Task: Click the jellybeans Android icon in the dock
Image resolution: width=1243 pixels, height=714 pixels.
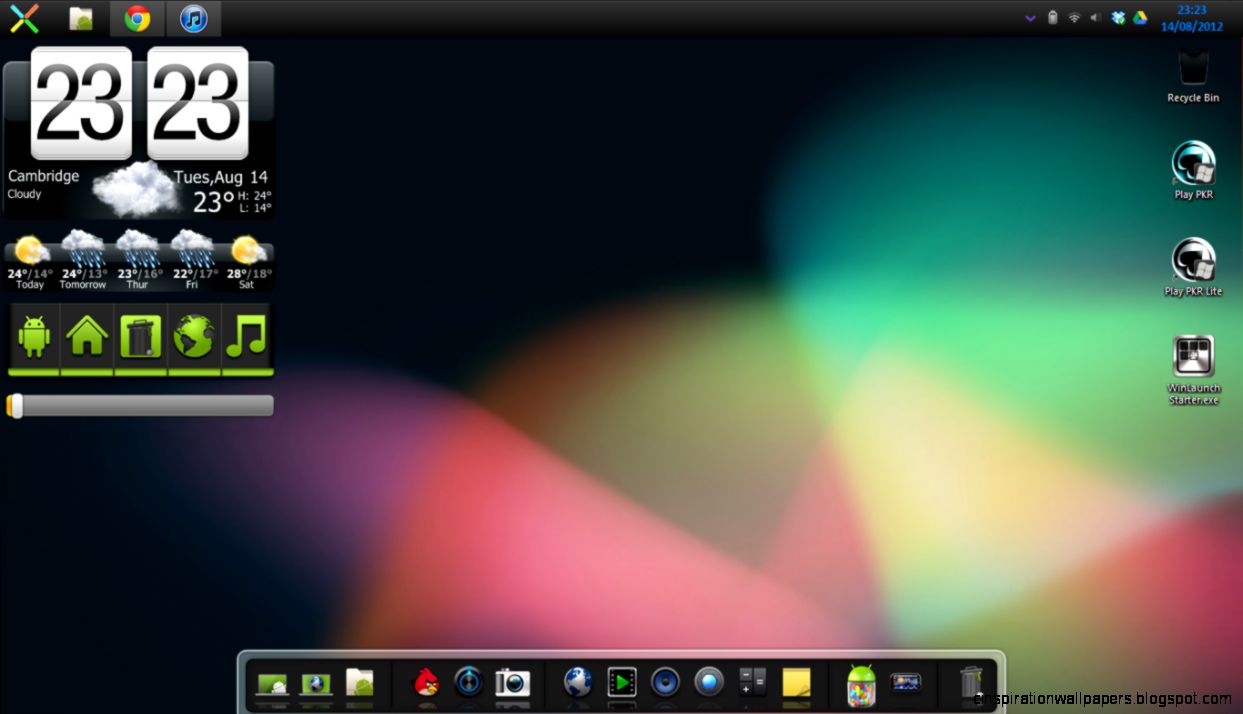Action: point(859,684)
